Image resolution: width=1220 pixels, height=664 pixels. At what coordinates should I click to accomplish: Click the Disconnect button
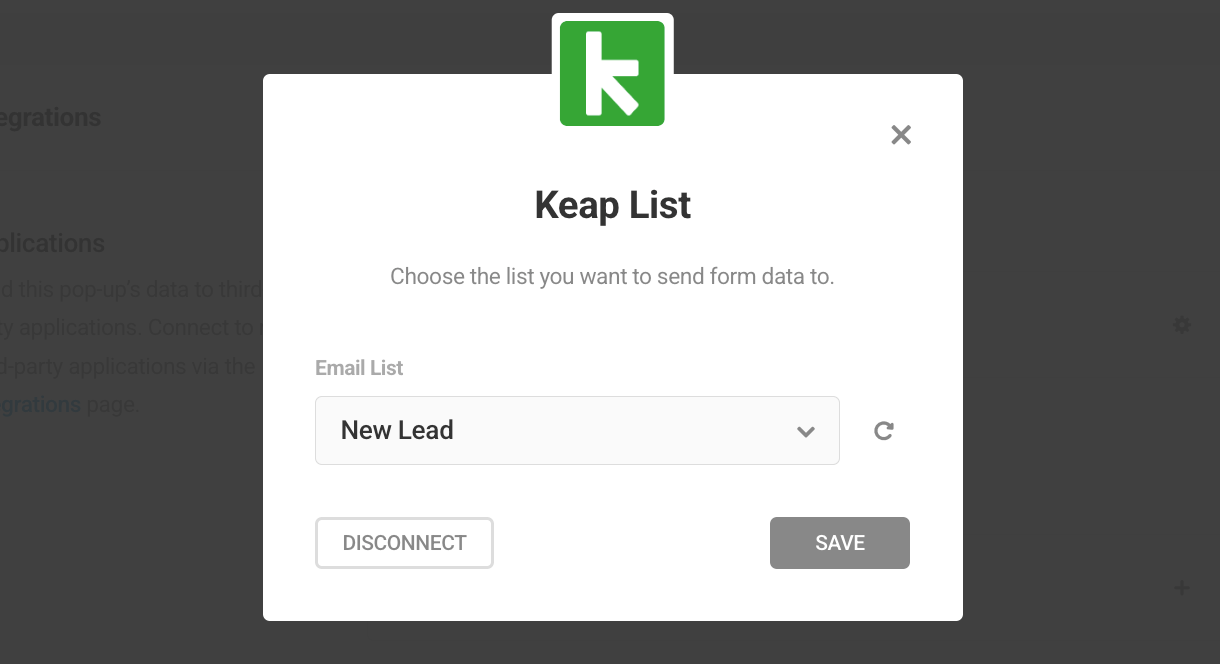pos(404,542)
